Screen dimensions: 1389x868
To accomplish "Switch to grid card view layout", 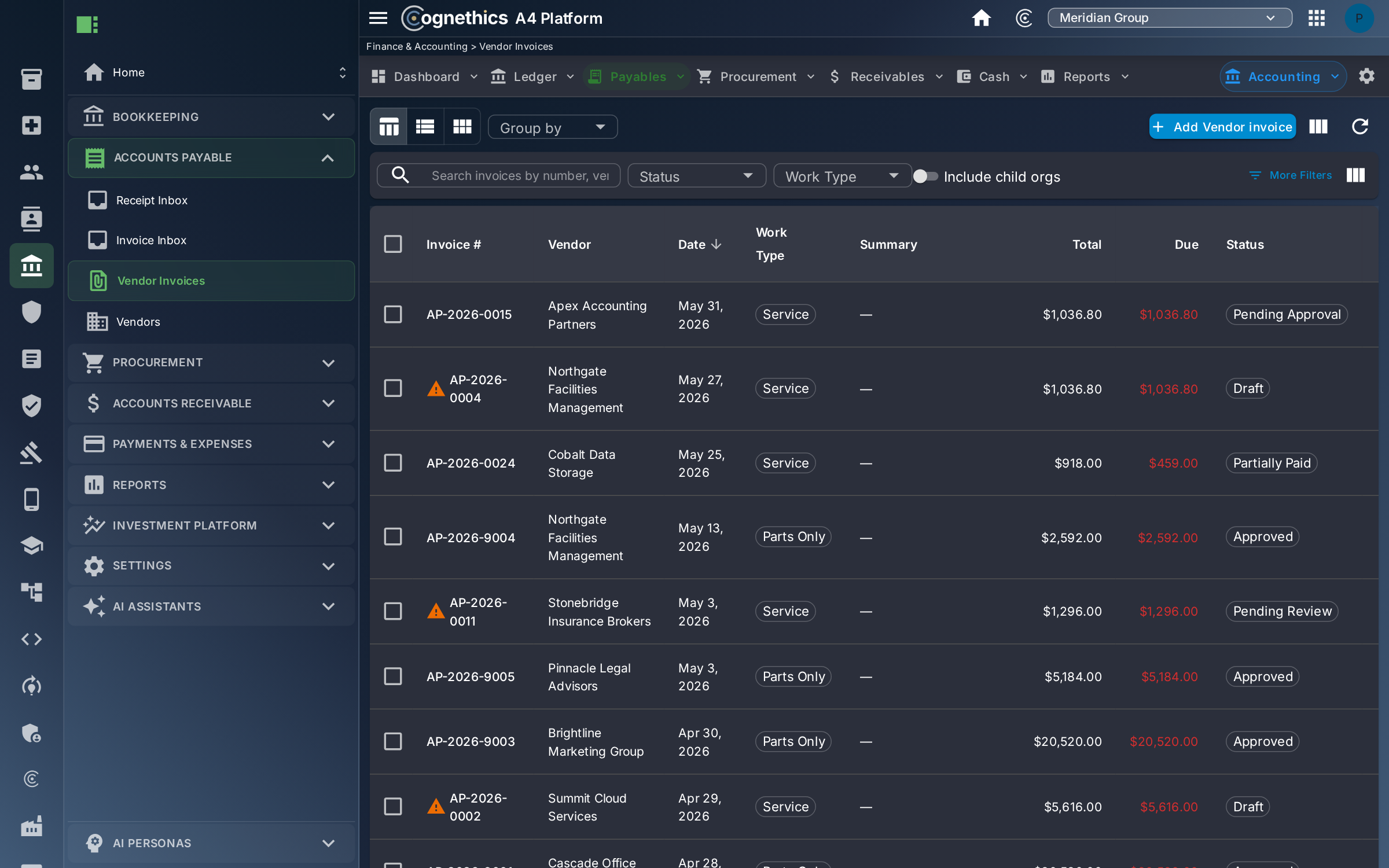I will pyautogui.click(x=462, y=126).
